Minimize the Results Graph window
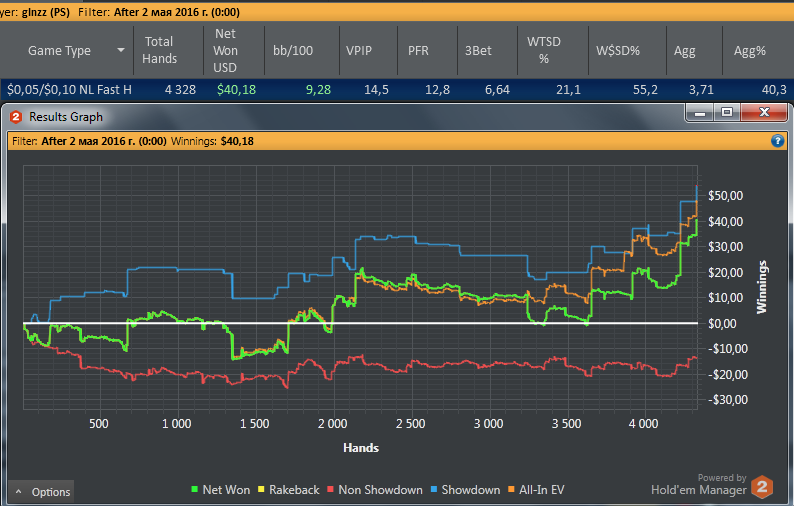794x506 pixels. click(700, 112)
